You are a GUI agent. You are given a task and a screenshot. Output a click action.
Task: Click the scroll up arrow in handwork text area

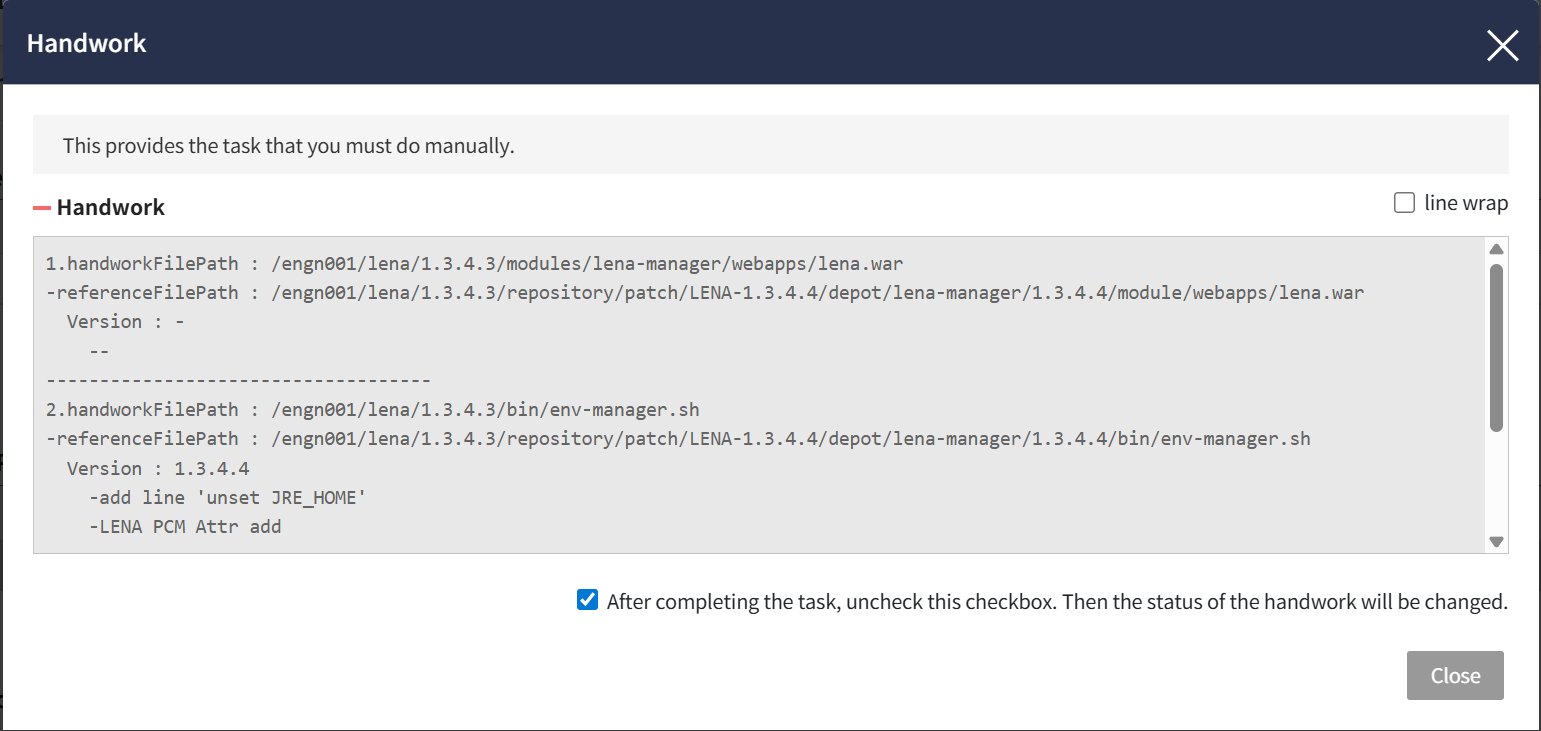tap(1496, 249)
